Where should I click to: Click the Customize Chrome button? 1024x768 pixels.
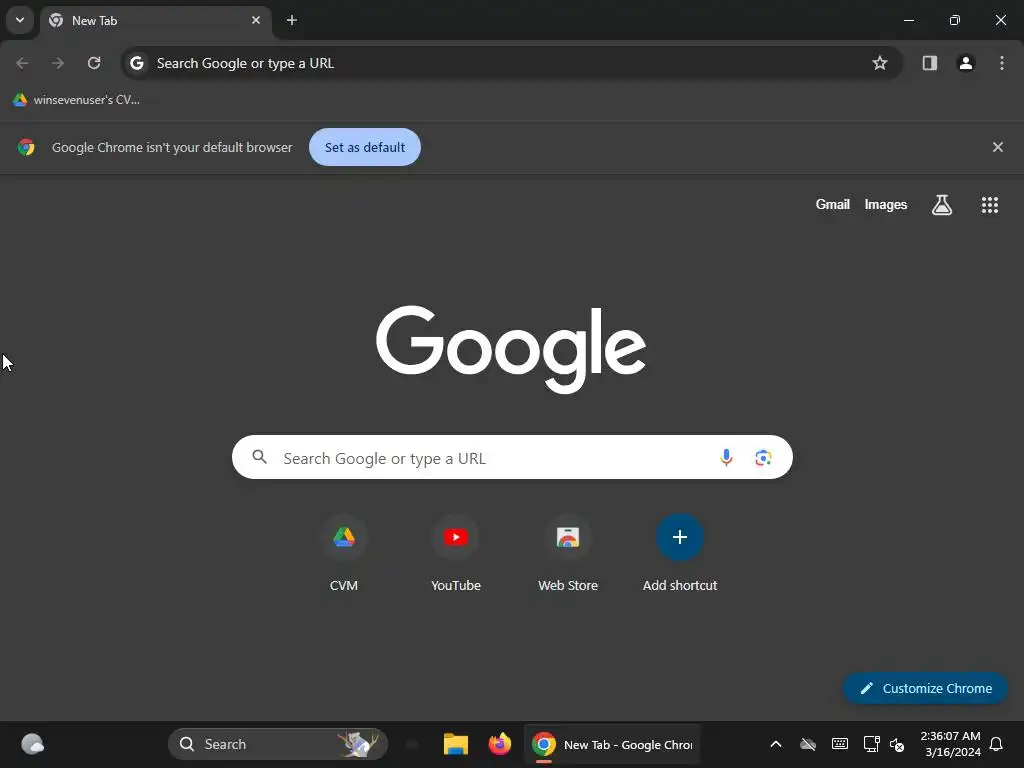click(925, 688)
